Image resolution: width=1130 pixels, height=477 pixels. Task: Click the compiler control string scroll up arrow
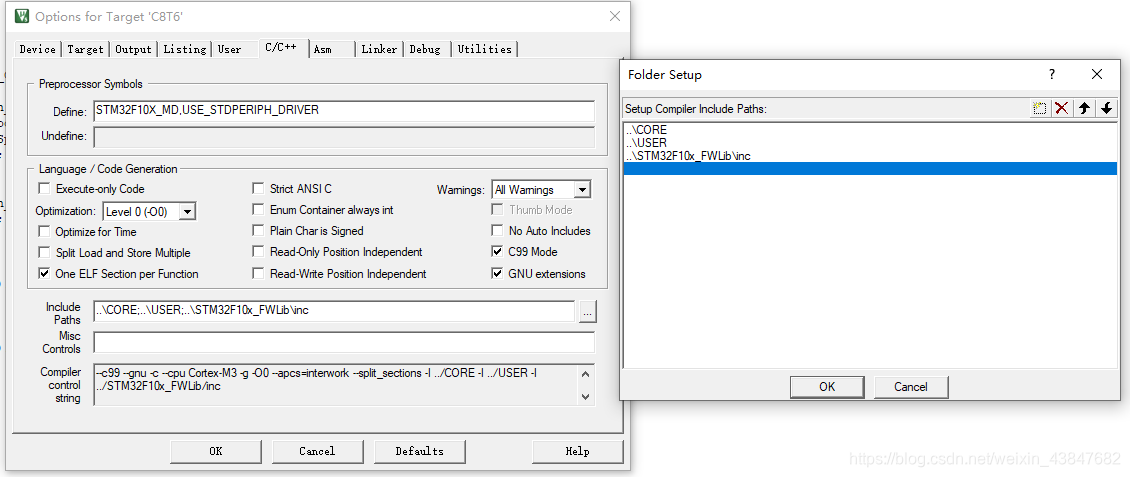[585, 374]
